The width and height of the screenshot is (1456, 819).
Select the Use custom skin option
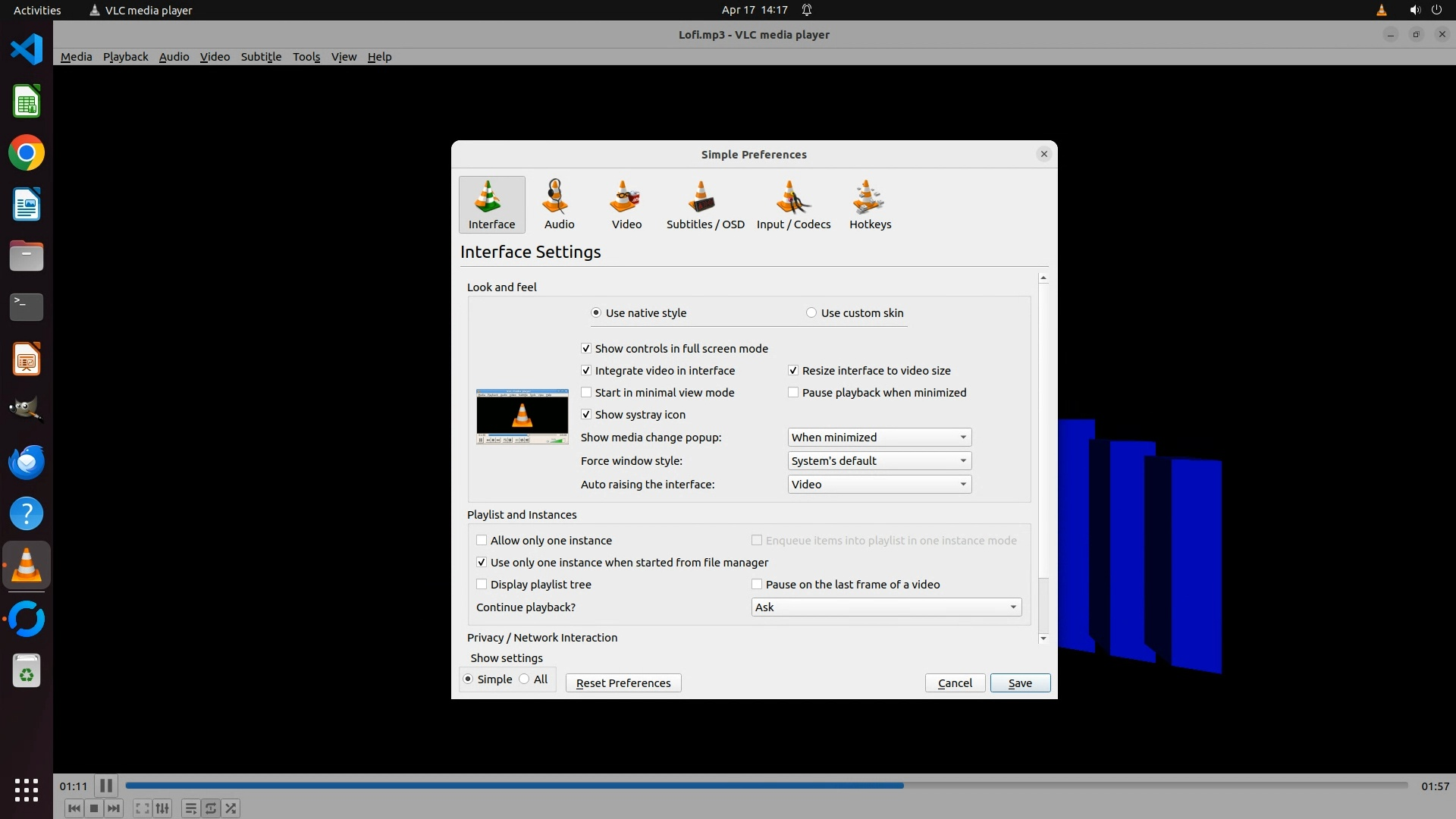[x=811, y=313]
